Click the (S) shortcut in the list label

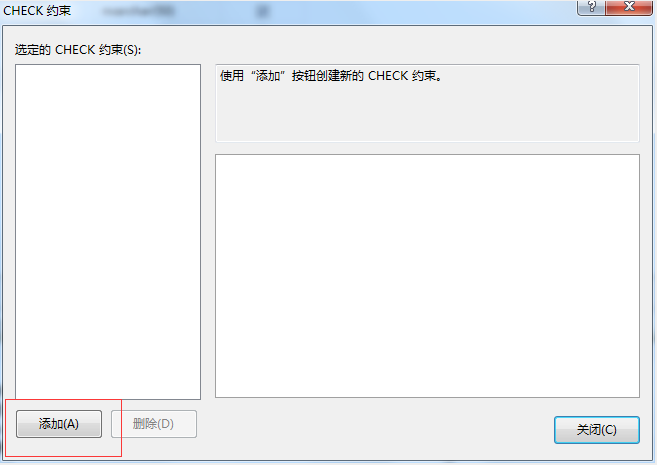pos(131,50)
